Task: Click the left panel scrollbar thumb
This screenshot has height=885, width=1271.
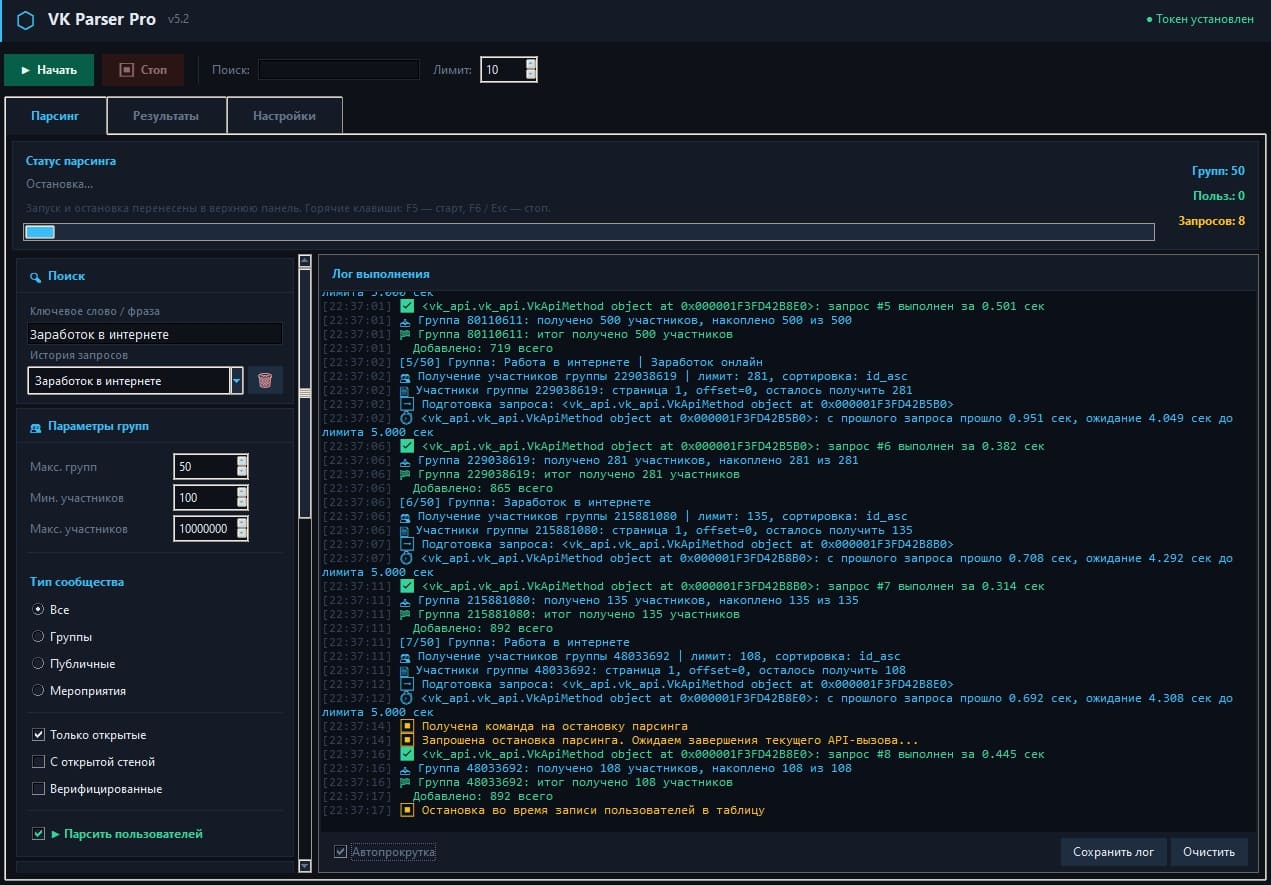Action: (x=305, y=392)
